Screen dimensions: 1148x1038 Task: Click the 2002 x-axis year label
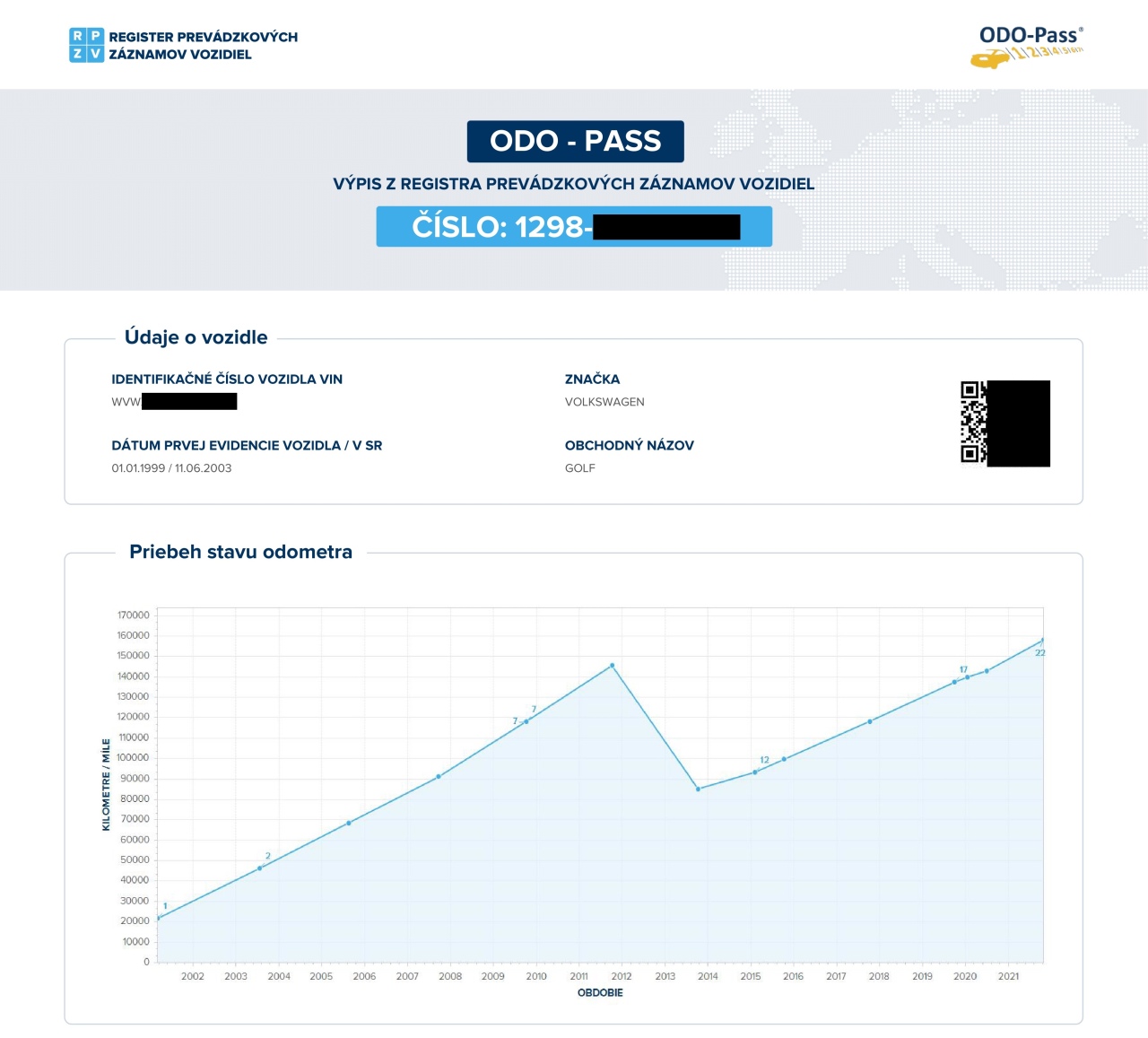pos(193,976)
